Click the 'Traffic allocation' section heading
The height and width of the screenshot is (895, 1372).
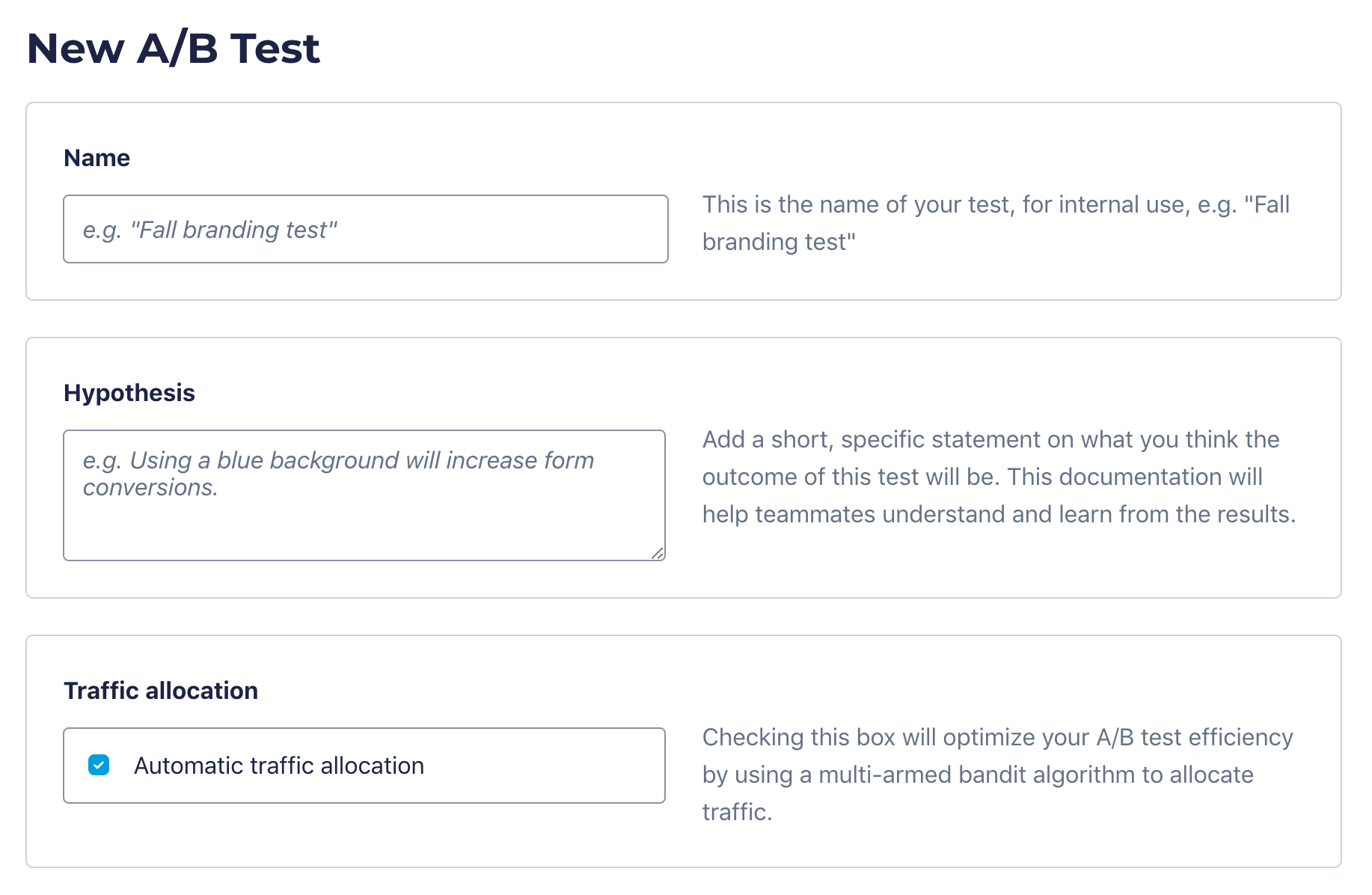pos(160,691)
